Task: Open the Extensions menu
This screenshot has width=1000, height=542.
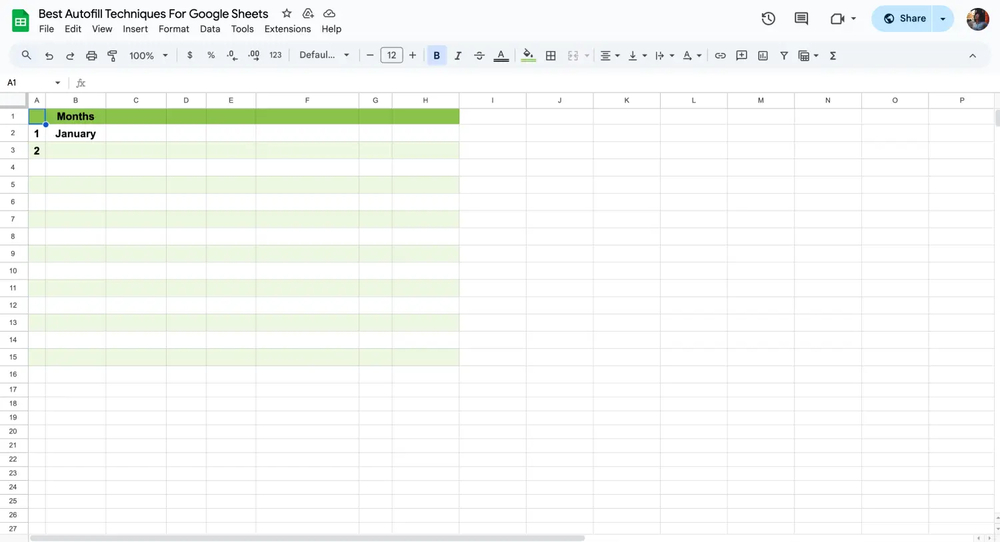Action: click(x=287, y=29)
